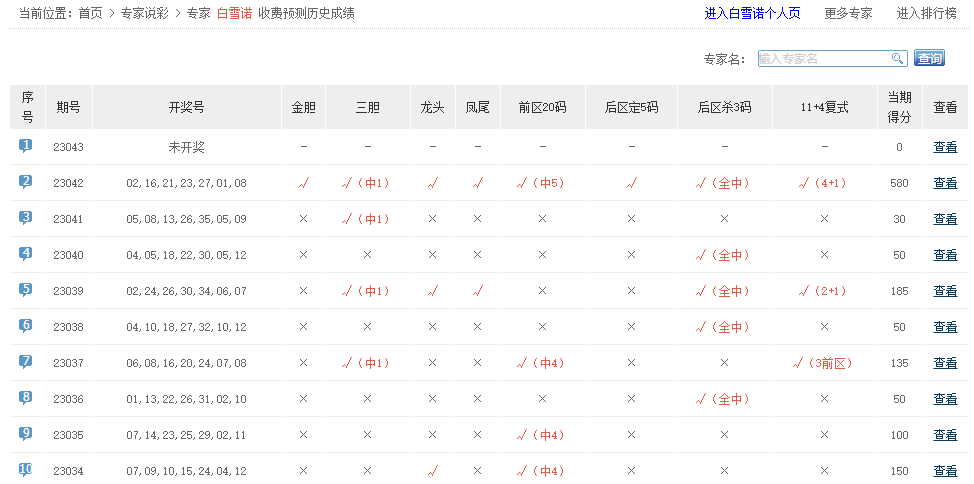Click rank badge number 8 icon
The height and width of the screenshot is (484, 974).
point(26,398)
